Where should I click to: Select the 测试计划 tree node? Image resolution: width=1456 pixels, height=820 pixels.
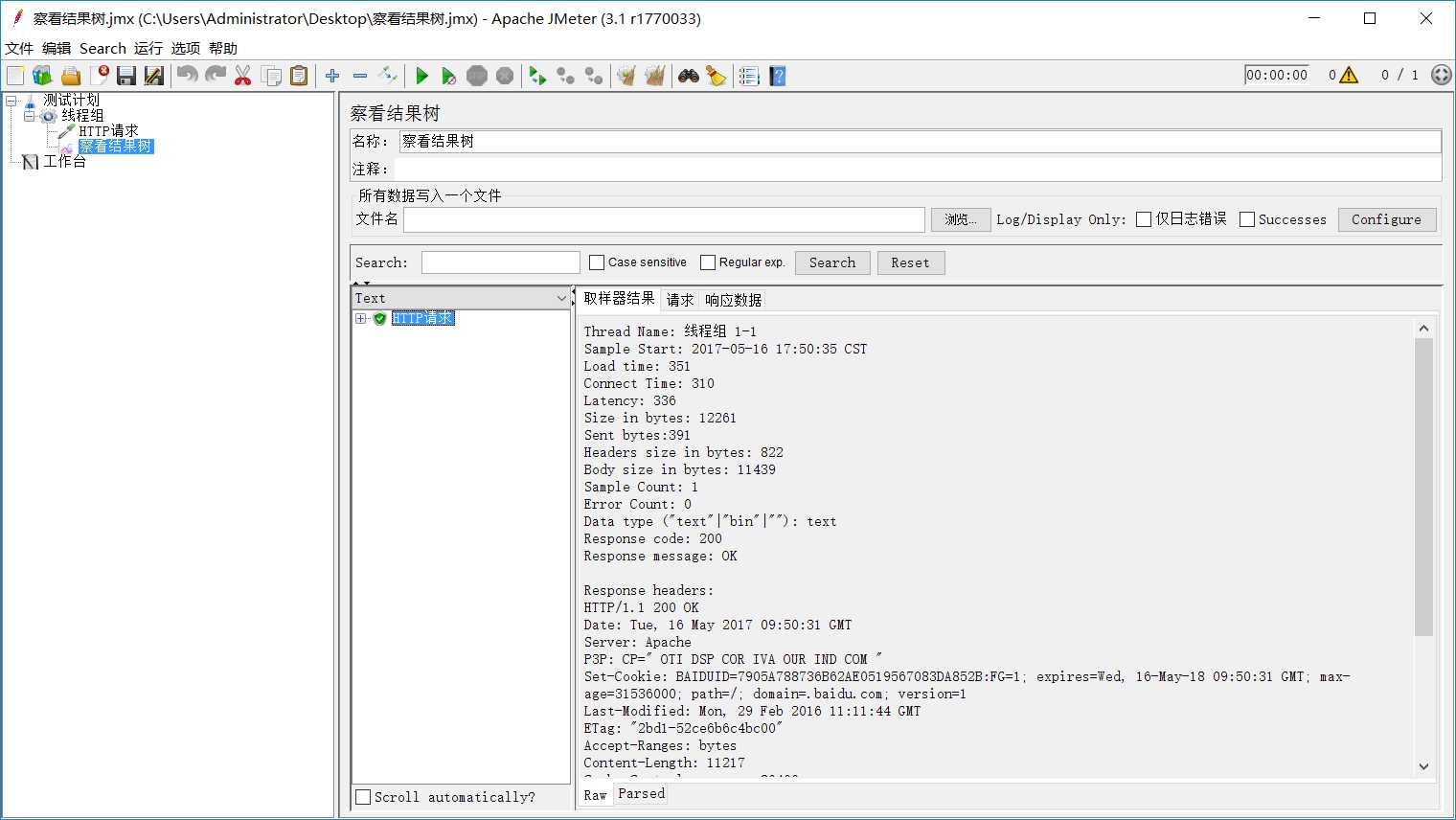tap(71, 100)
